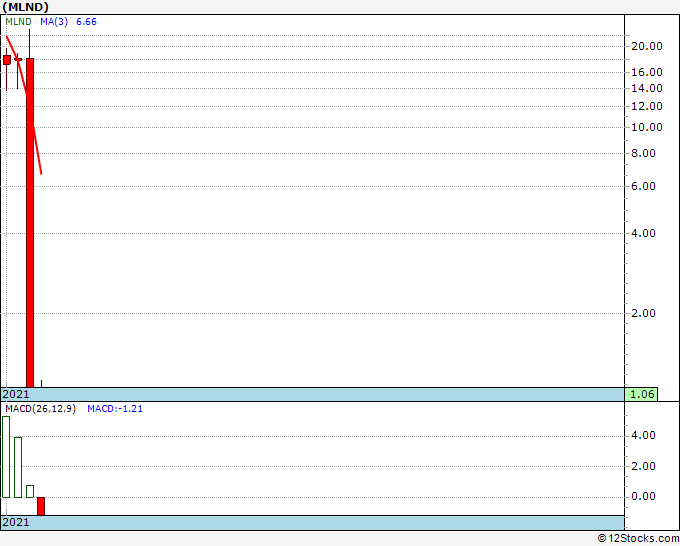Click the tallest green MACD histogram bar
Viewport: 680px width, 546px height.
click(6, 457)
